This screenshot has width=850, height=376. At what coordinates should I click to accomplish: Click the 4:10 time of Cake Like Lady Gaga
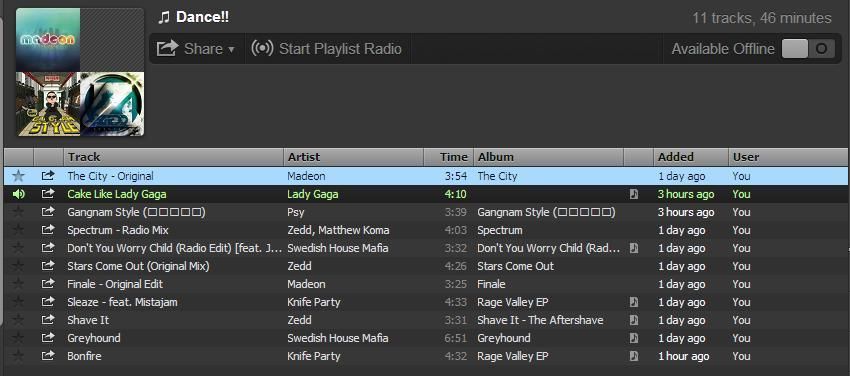(455, 194)
